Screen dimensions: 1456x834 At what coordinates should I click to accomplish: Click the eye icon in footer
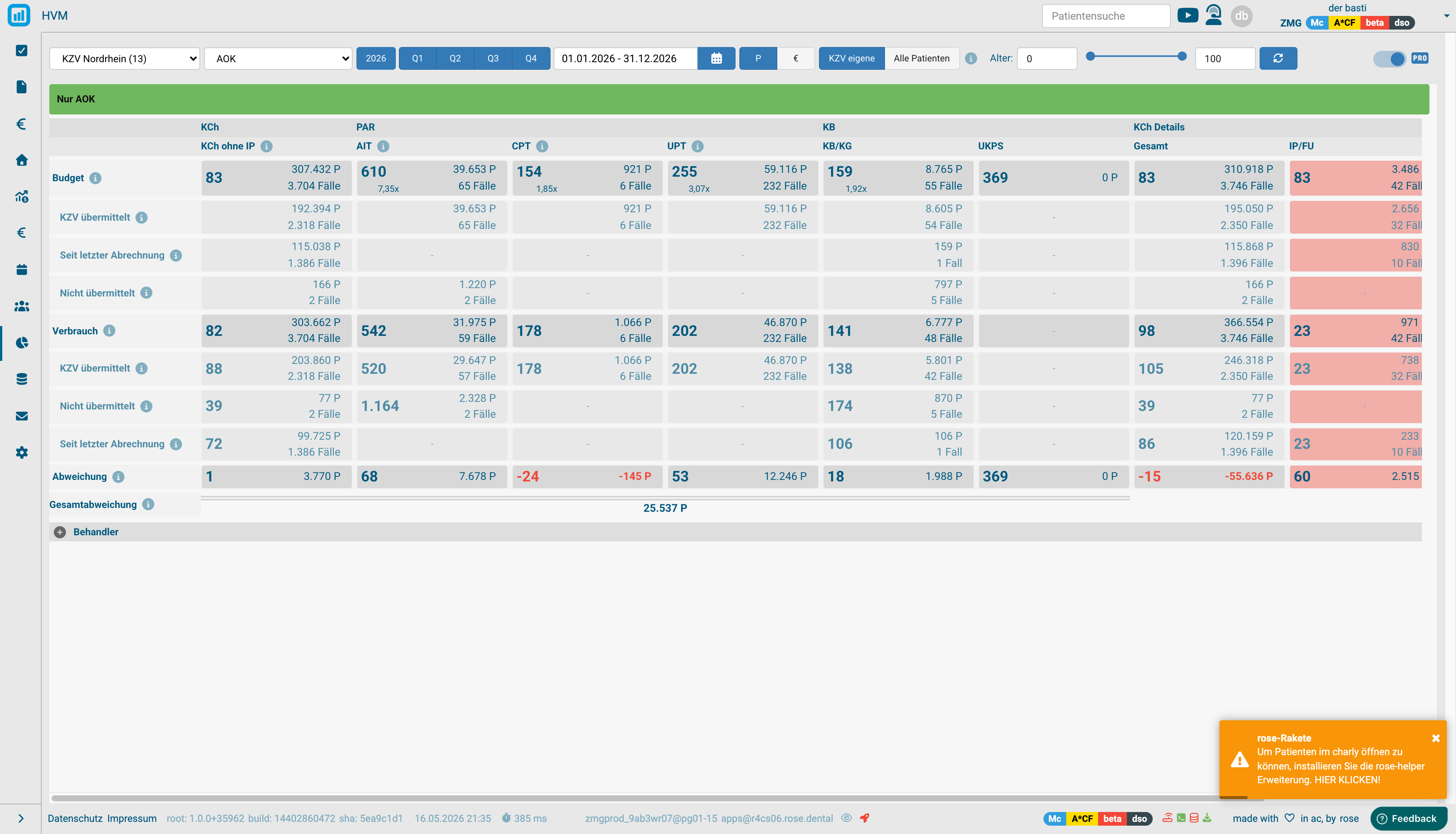coord(847,818)
